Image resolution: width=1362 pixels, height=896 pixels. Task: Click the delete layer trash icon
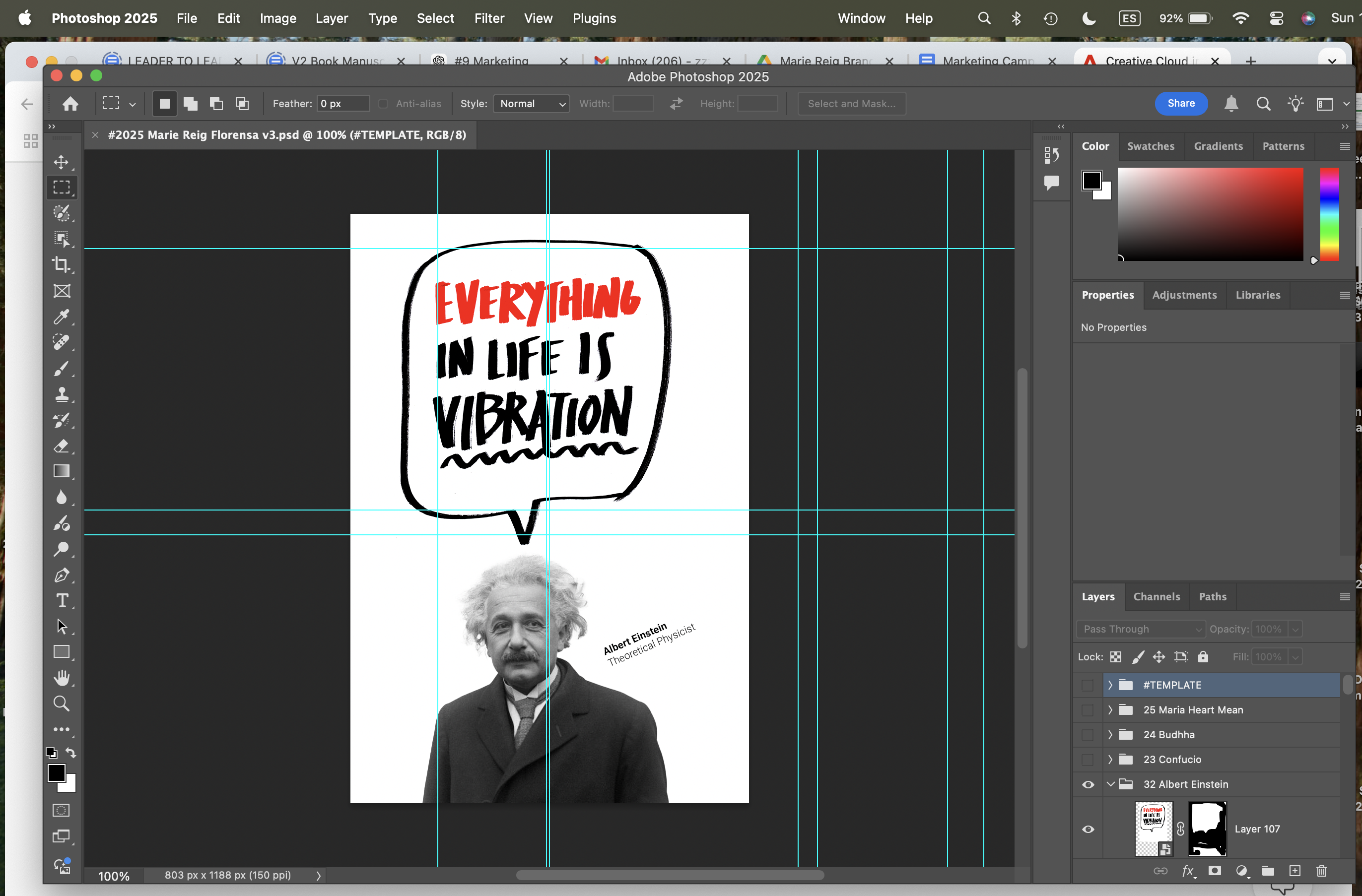(1321, 871)
